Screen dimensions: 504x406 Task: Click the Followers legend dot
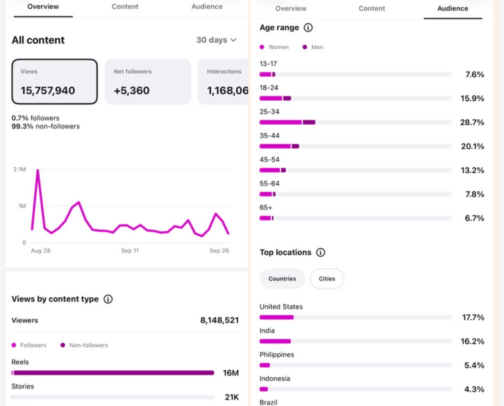tap(14, 345)
